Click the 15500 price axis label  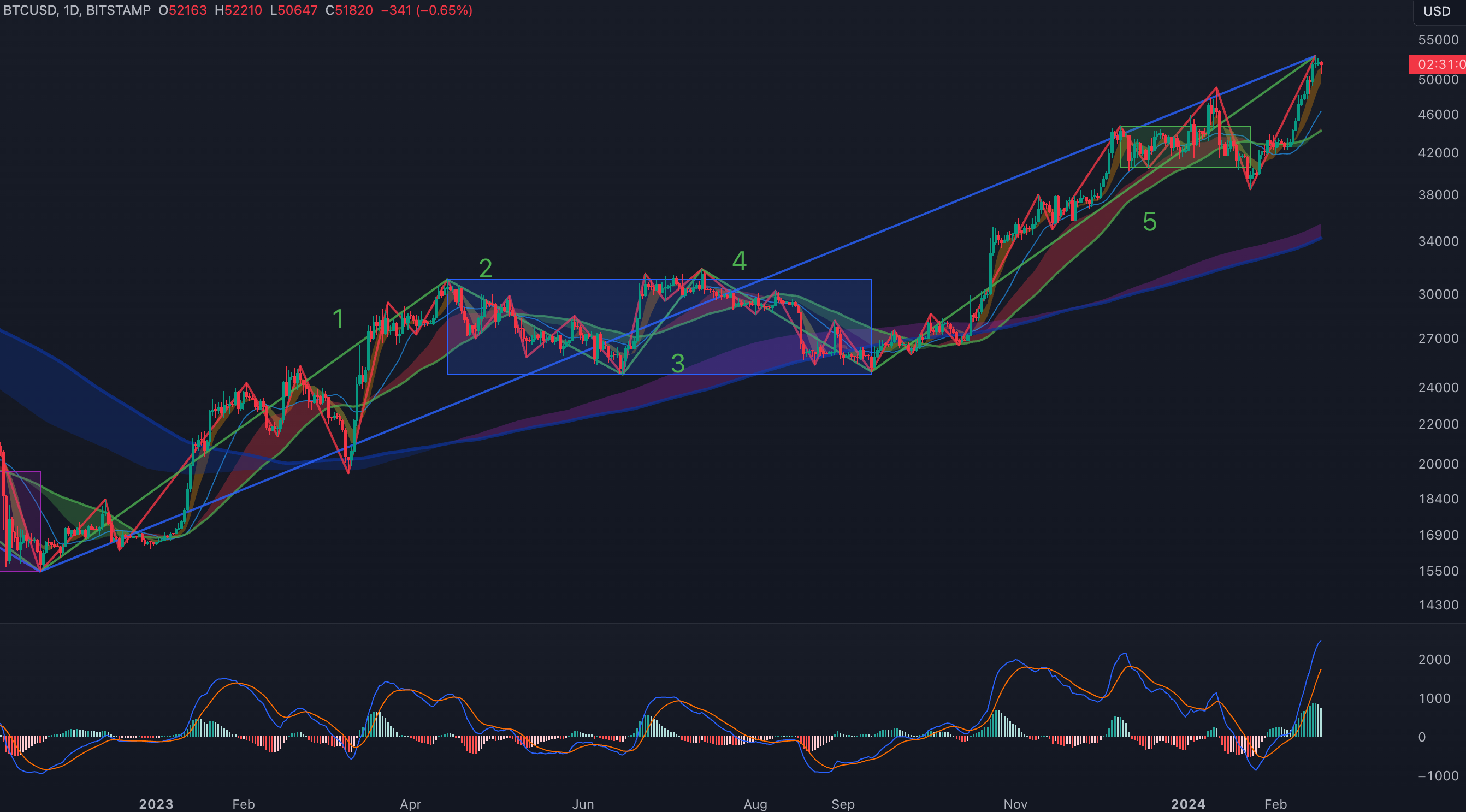tap(1438, 571)
